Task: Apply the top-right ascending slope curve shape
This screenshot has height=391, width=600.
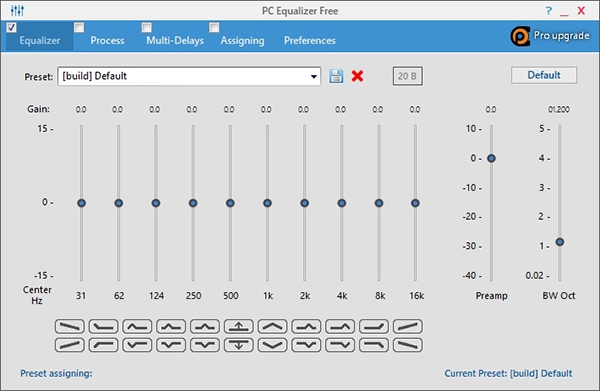Action: 408,326
